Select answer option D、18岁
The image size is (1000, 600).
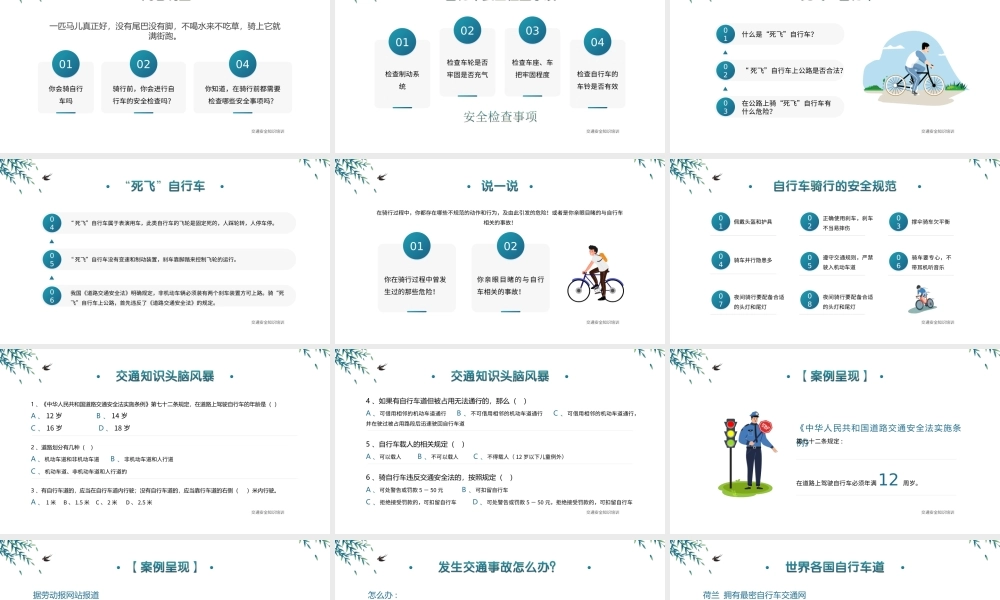[x=114, y=428]
